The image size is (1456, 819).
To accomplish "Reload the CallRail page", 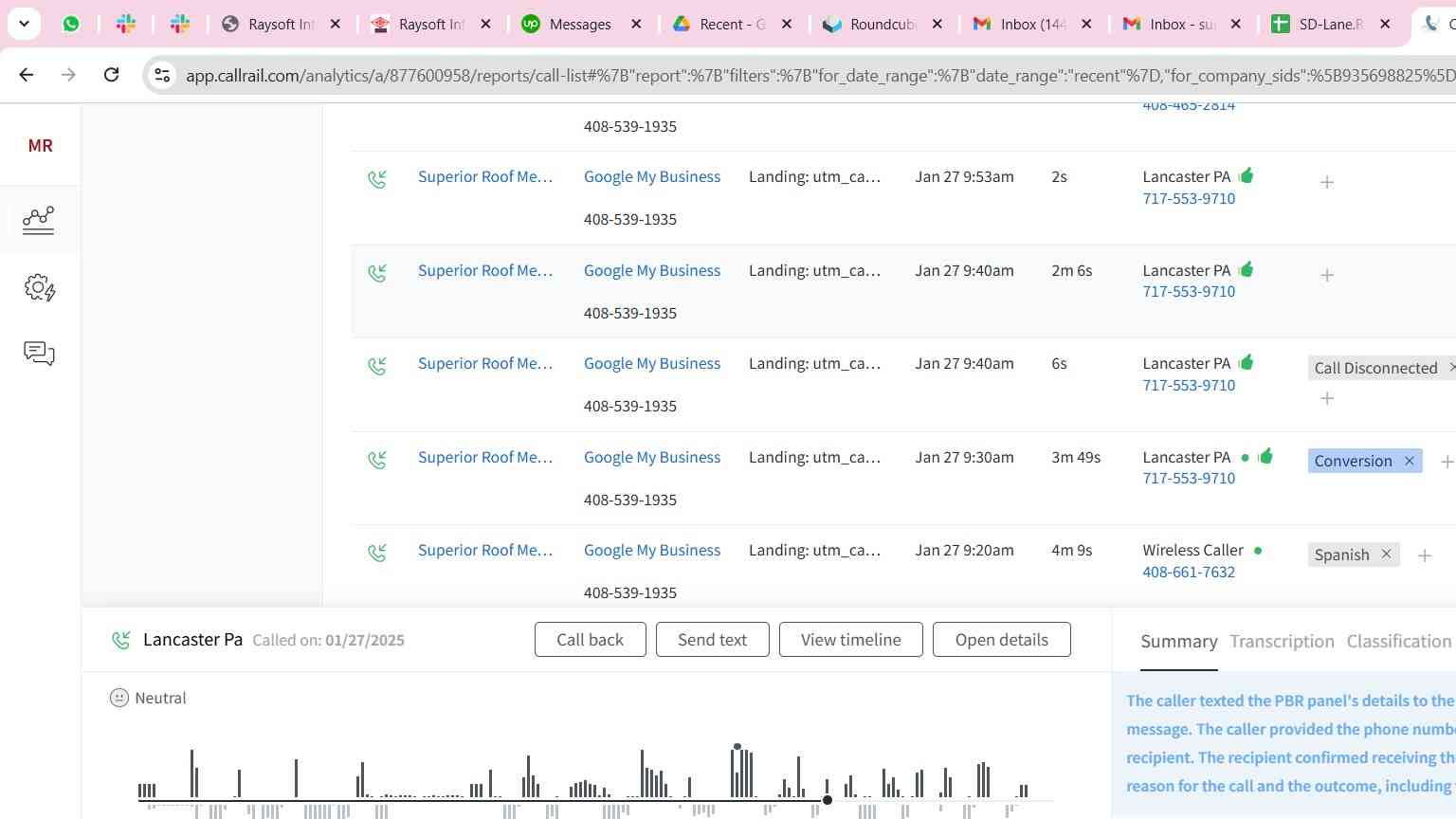I will 111,74.
